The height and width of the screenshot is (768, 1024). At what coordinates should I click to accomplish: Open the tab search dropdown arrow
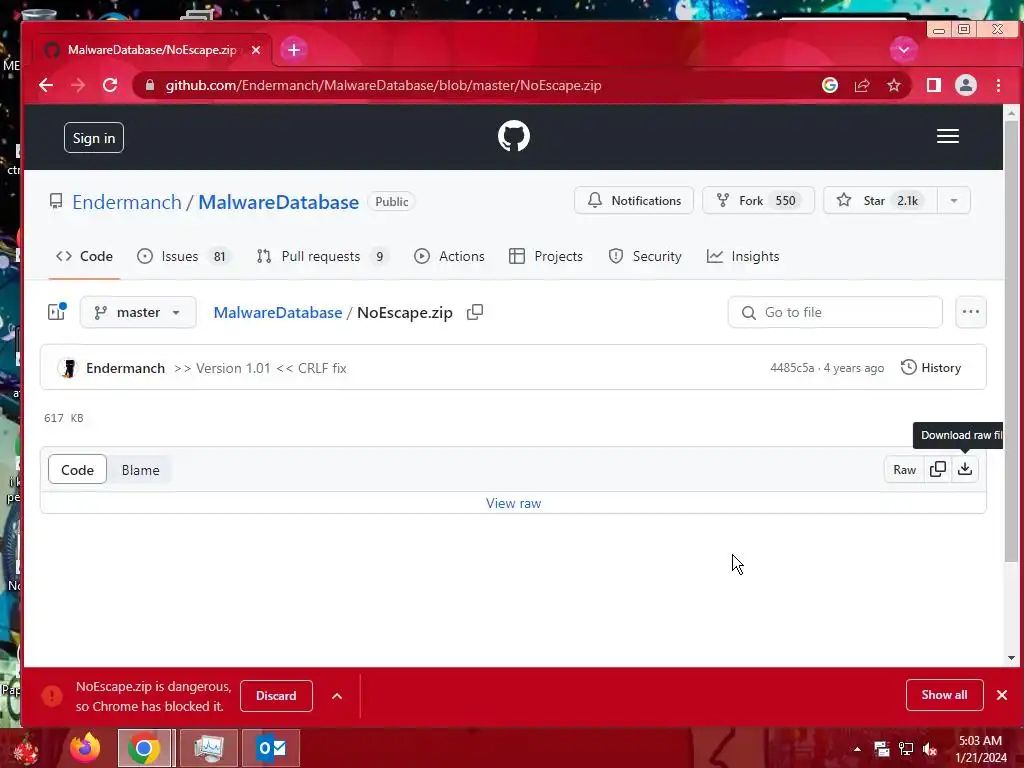point(904,50)
